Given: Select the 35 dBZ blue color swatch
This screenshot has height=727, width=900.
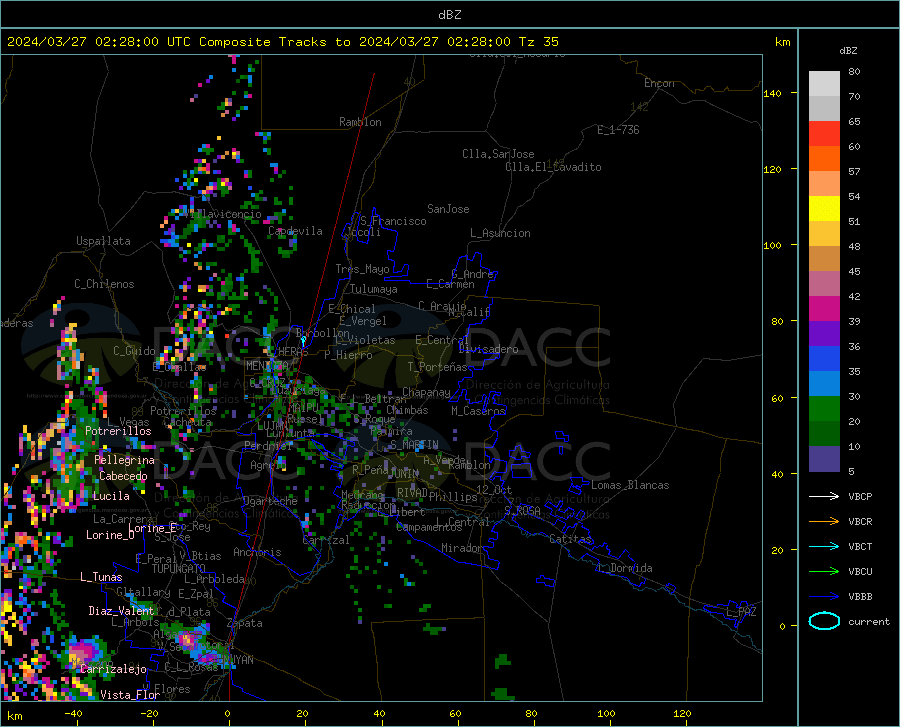Looking at the screenshot, I should pyautogui.click(x=824, y=384).
